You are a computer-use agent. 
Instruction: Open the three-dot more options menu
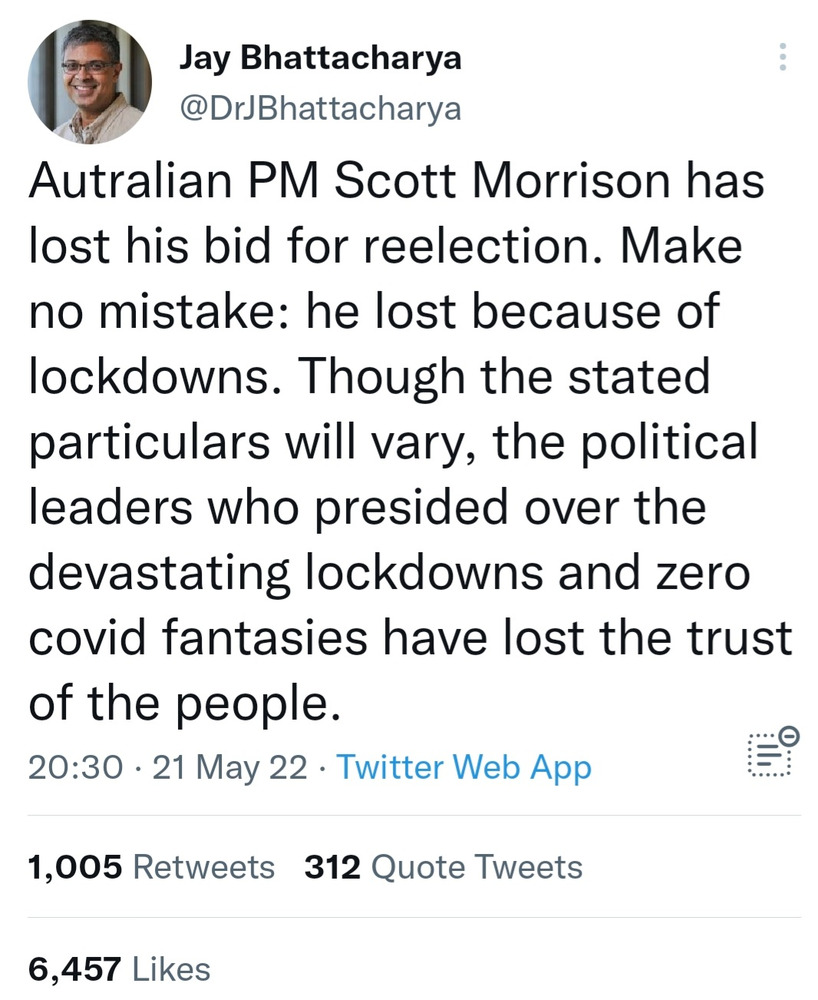pyautogui.click(x=783, y=59)
